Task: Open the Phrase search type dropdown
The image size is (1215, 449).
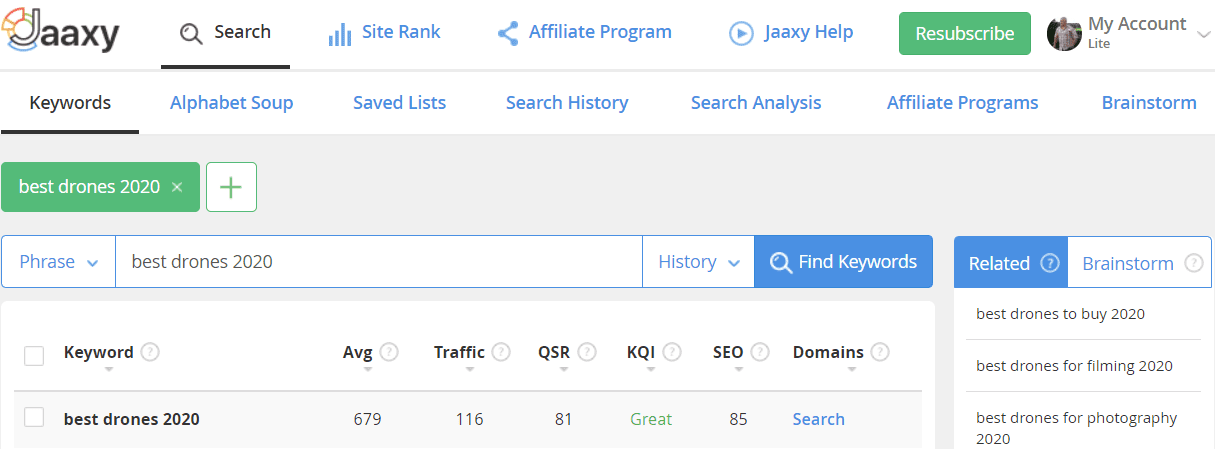Action: click(58, 262)
